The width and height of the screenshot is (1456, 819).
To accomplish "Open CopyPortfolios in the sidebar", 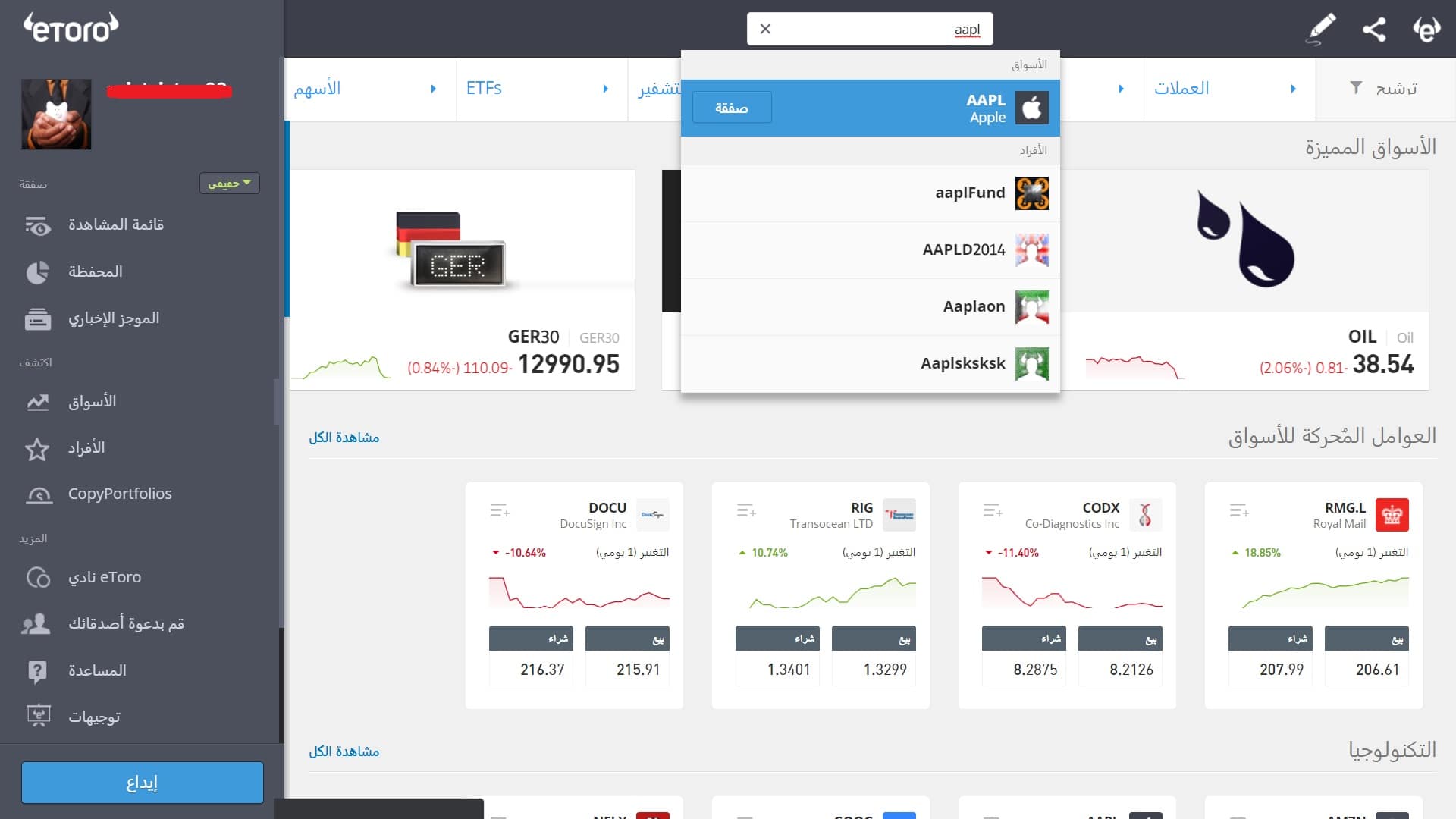I will 120,494.
